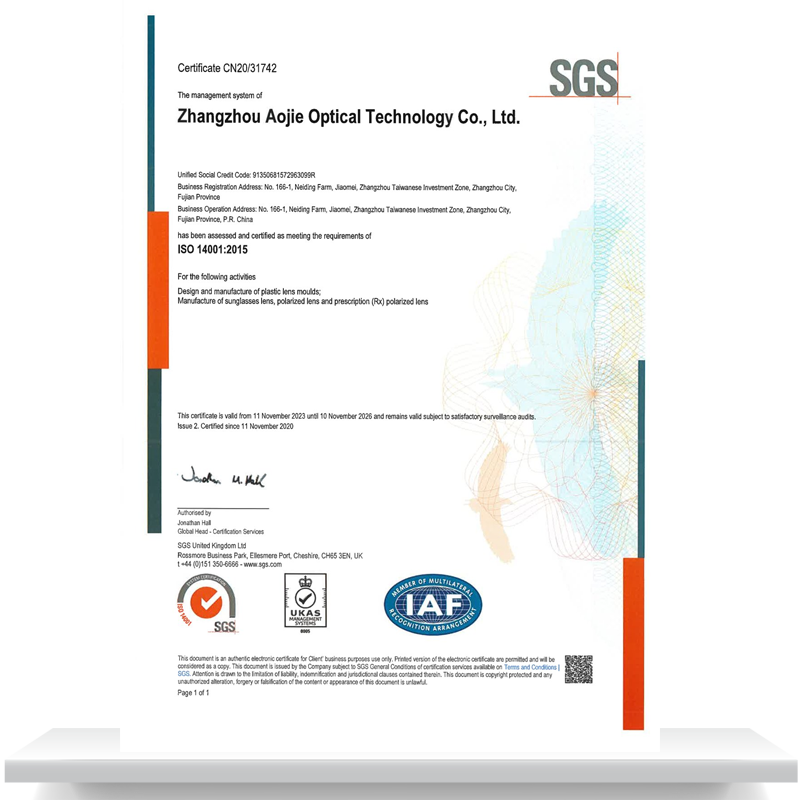
Task: Click the SGS ISO 14001 certification badge
Action: [207, 604]
